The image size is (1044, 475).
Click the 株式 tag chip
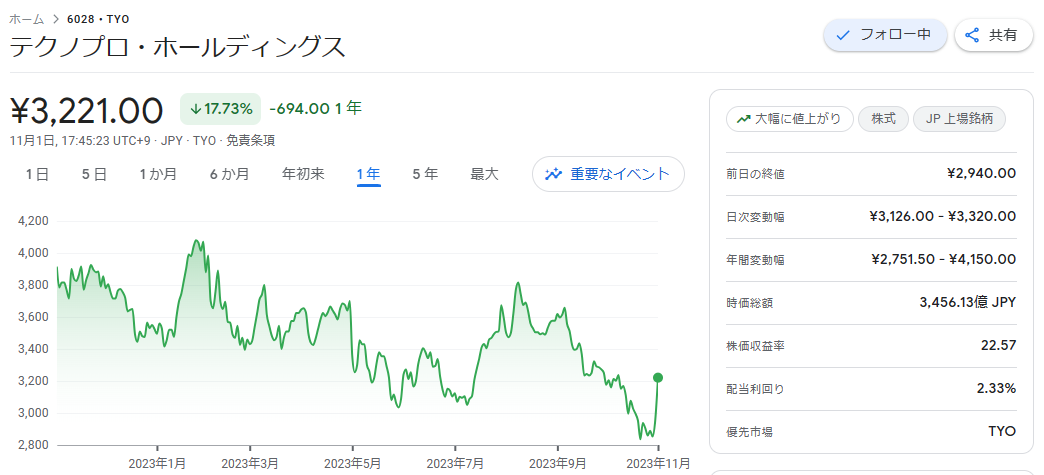(x=884, y=119)
